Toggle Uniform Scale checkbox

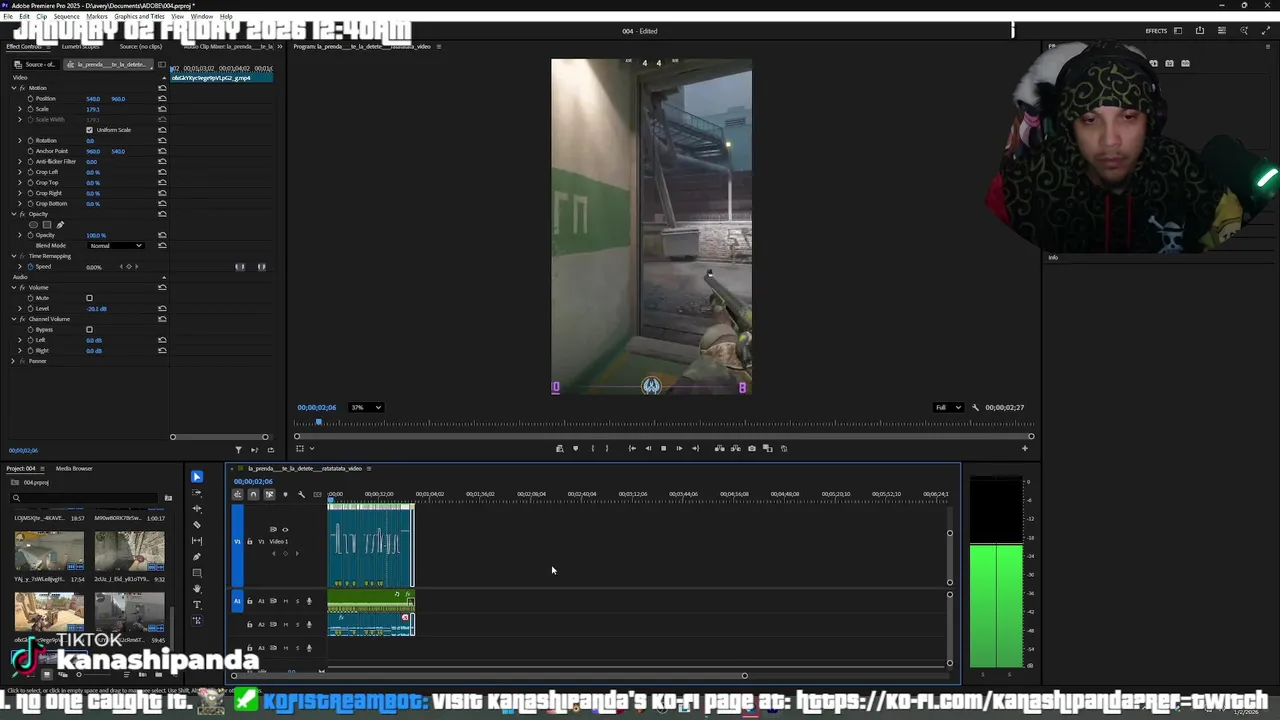[89, 130]
